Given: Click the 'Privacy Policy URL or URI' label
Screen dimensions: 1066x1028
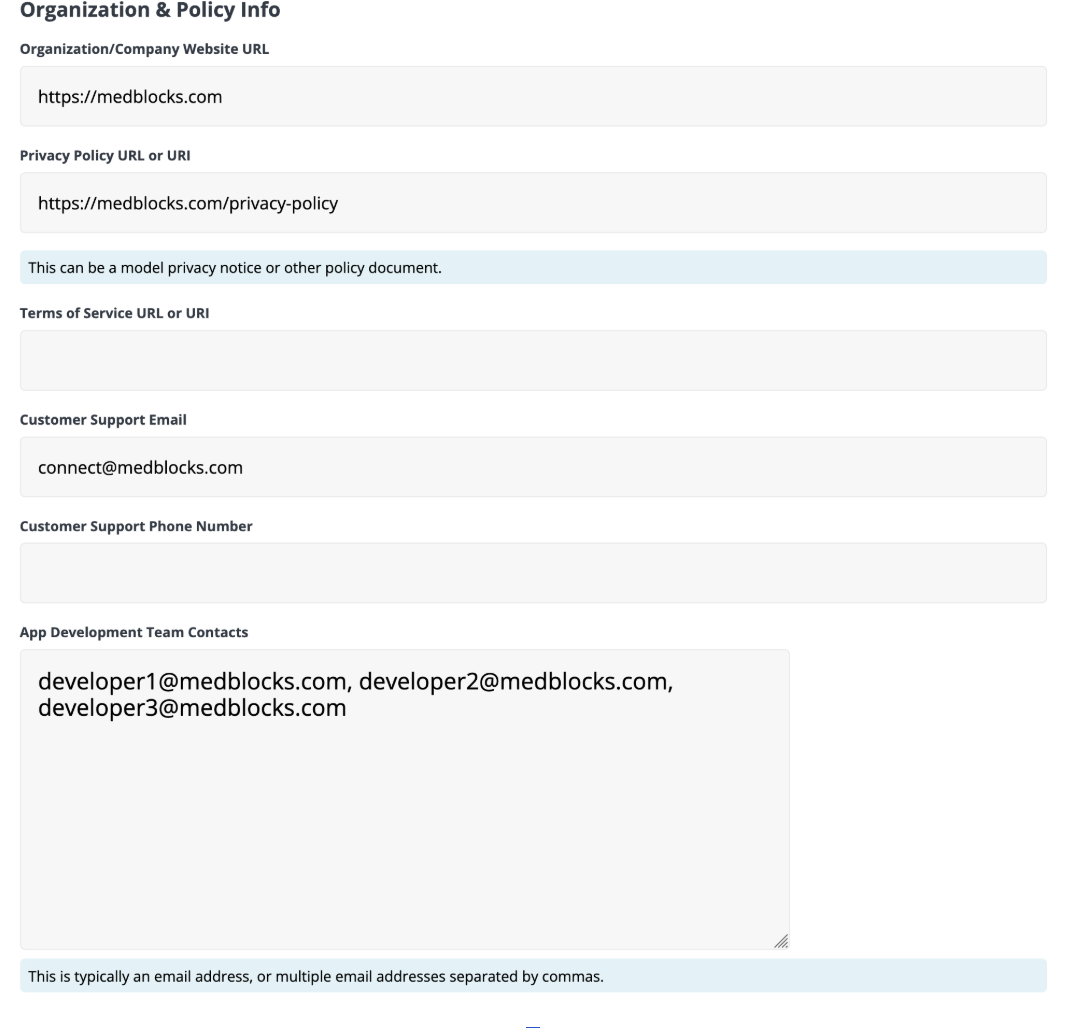Looking at the screenshot, I should [105, 156].
